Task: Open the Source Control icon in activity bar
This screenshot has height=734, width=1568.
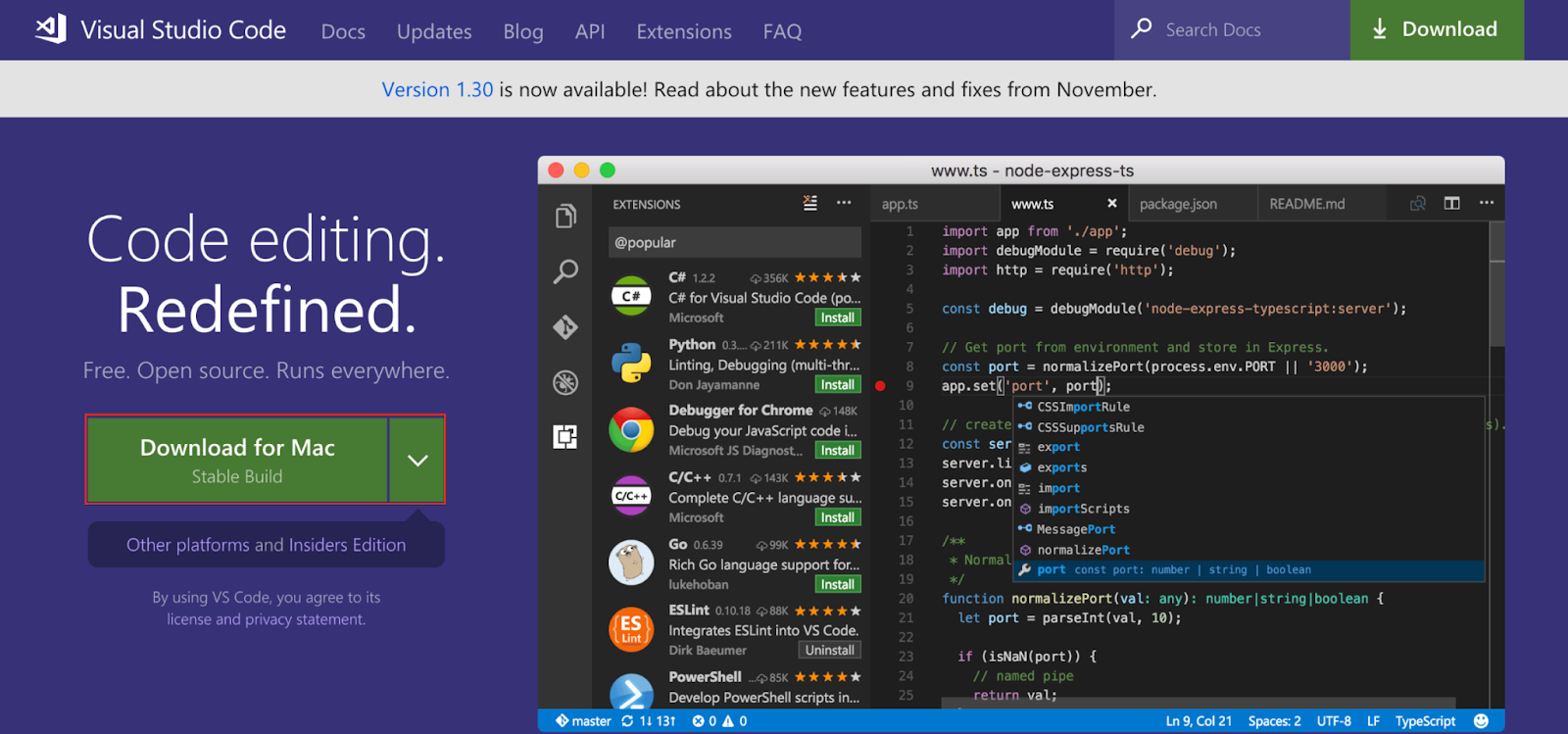Action: point(565,326)
